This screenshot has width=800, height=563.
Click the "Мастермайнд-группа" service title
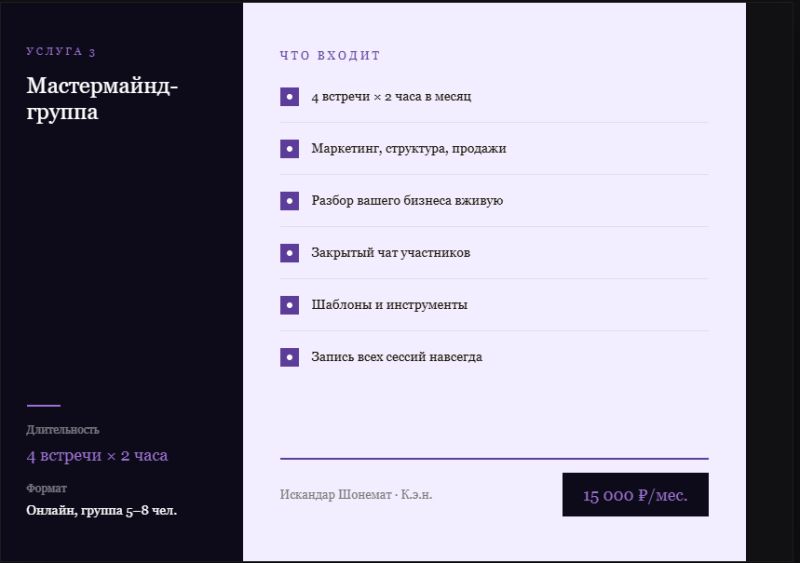point(102,99)
